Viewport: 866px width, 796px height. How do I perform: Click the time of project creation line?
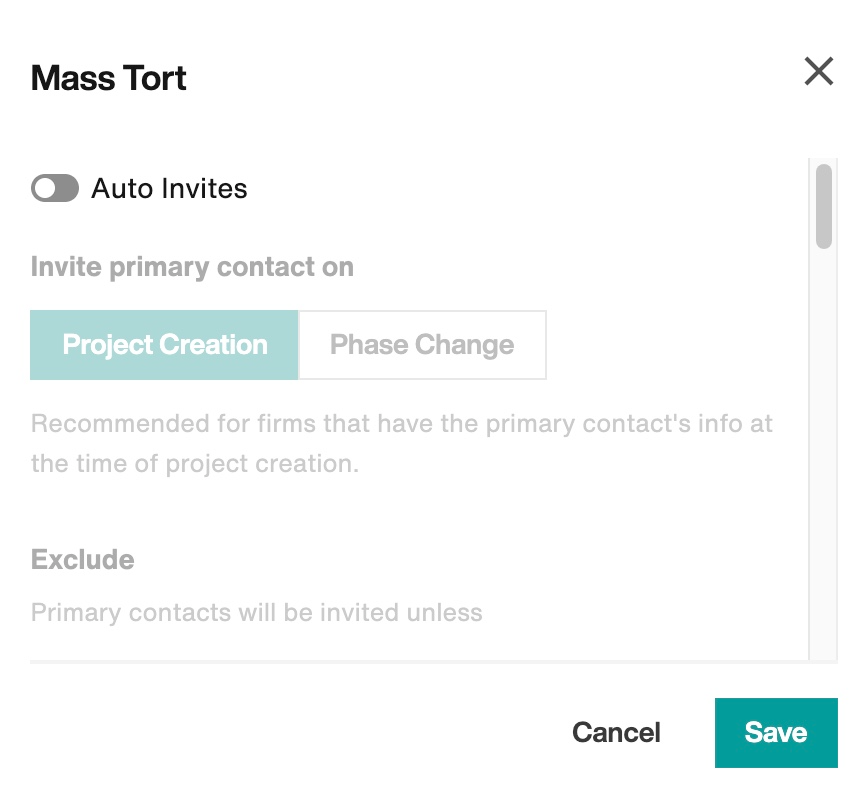[x=195, y=463]
